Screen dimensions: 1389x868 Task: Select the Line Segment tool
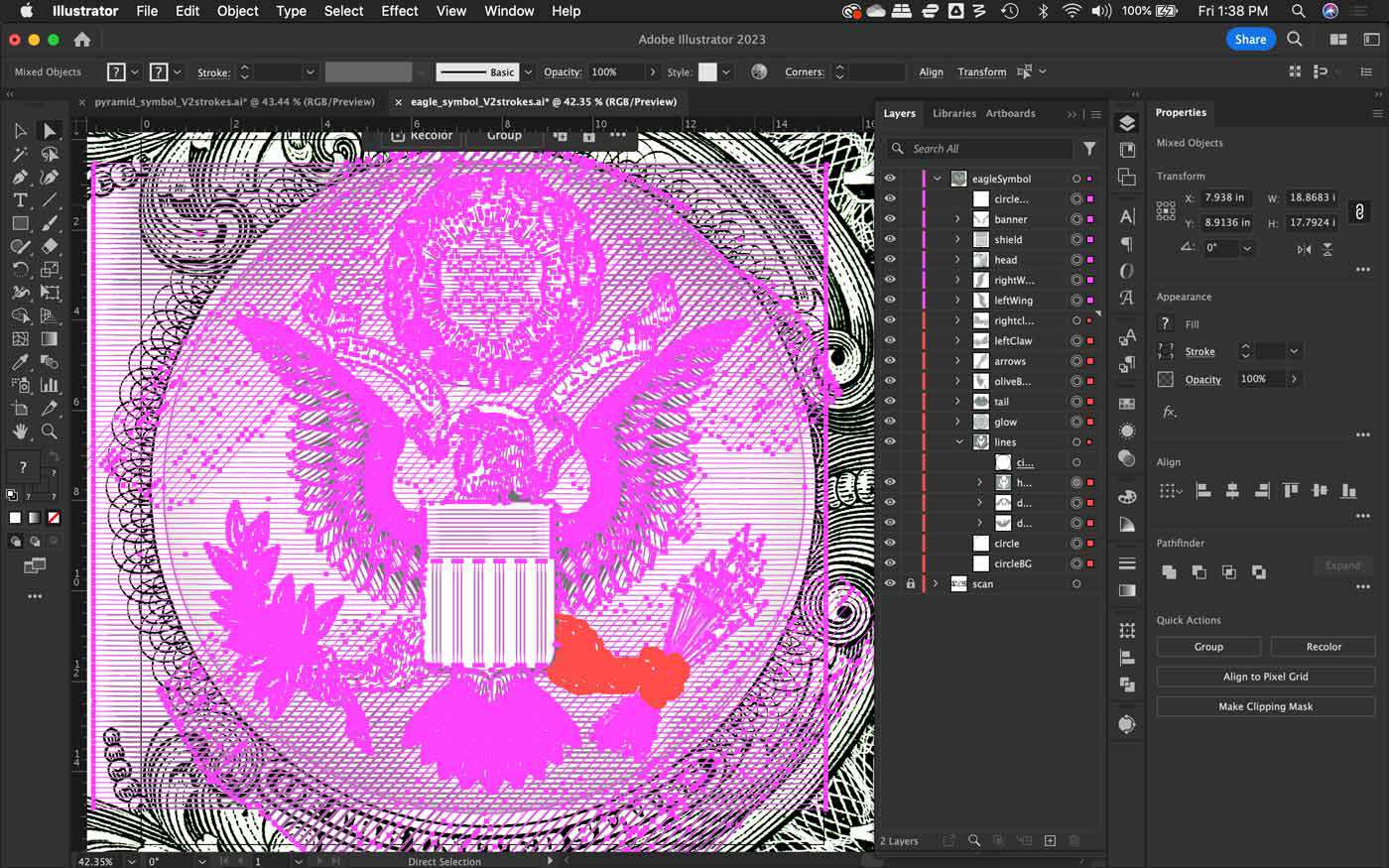coord(50,200)
